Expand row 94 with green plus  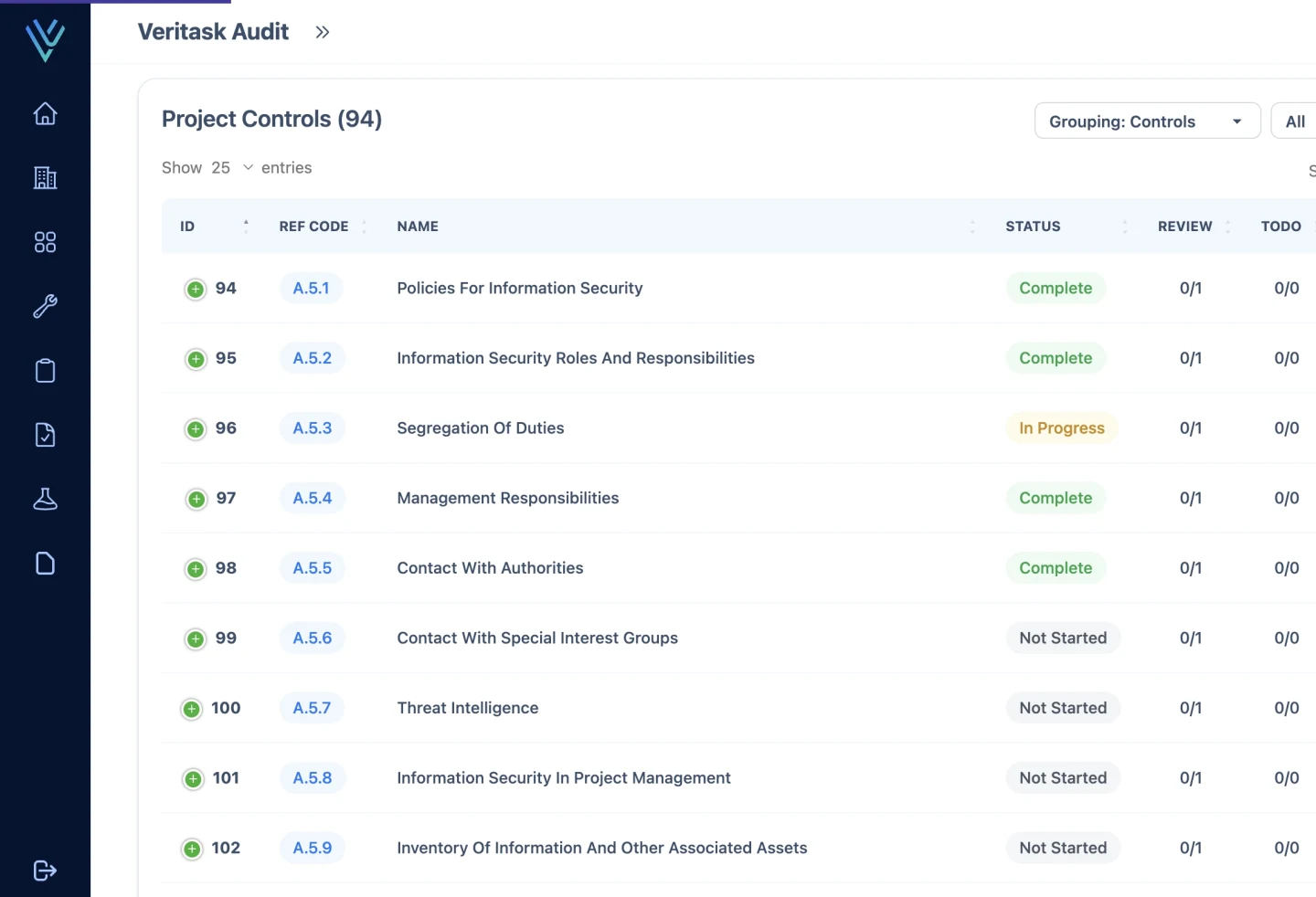196,290
